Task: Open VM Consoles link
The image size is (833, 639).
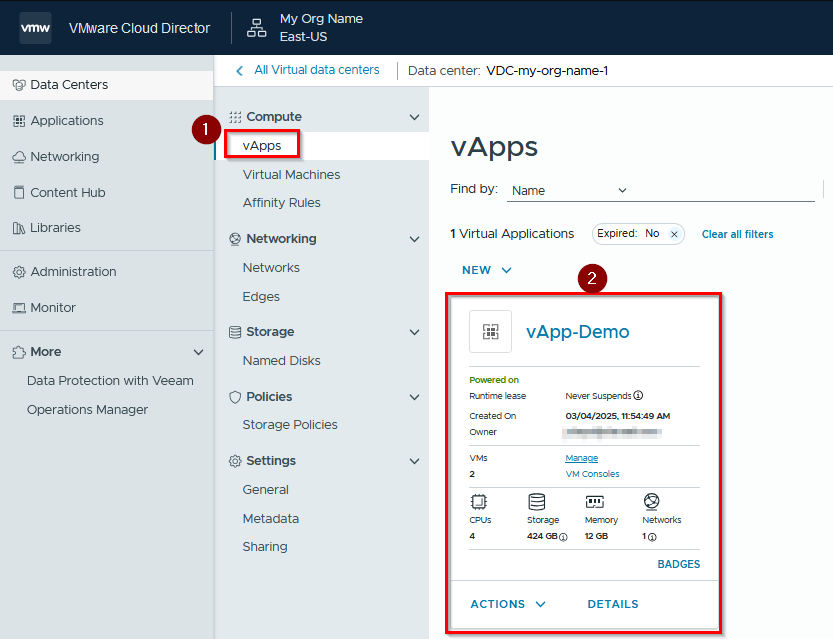Action: click(592, 474)
